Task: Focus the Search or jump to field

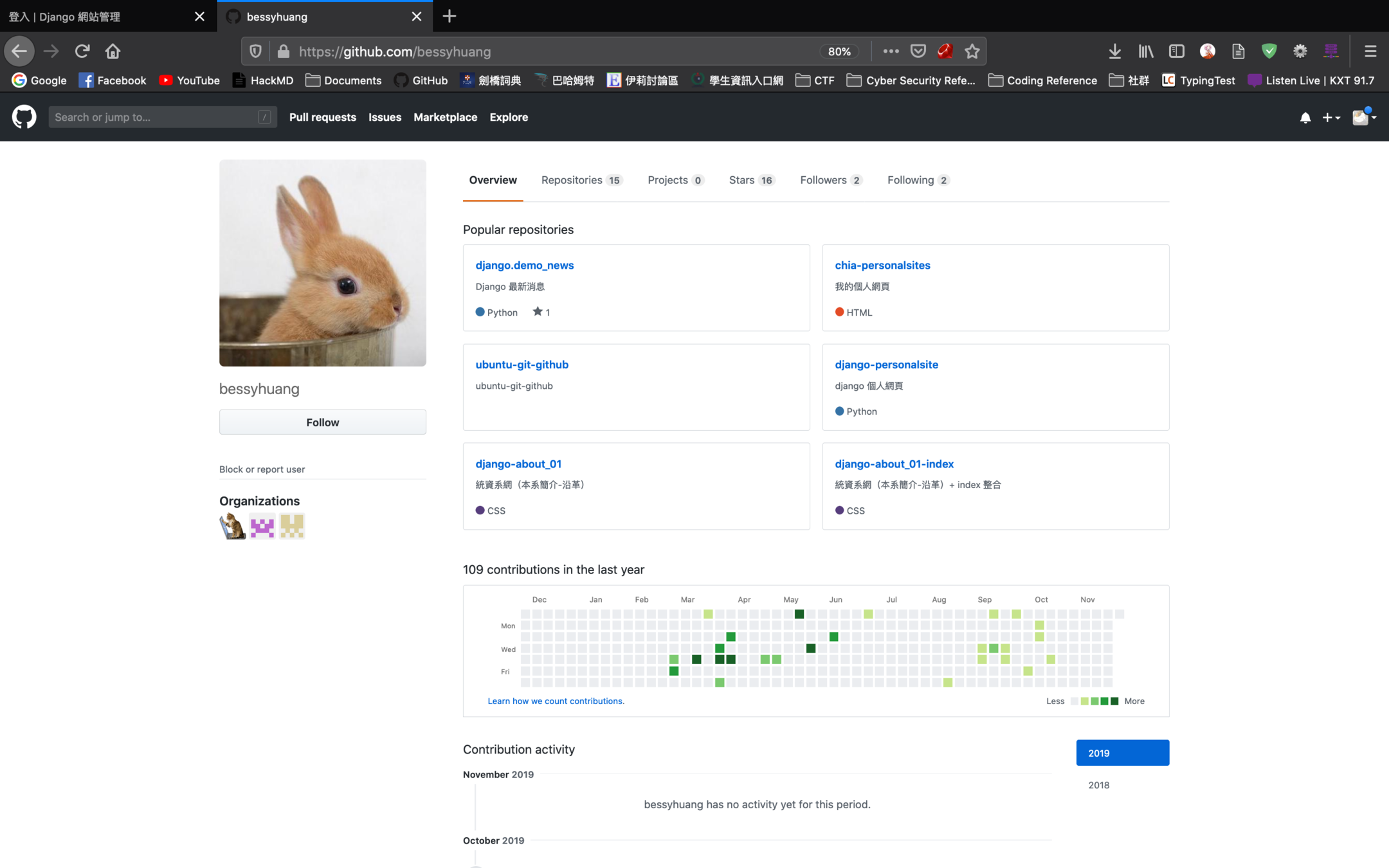Action: click(x=154, y=117)
